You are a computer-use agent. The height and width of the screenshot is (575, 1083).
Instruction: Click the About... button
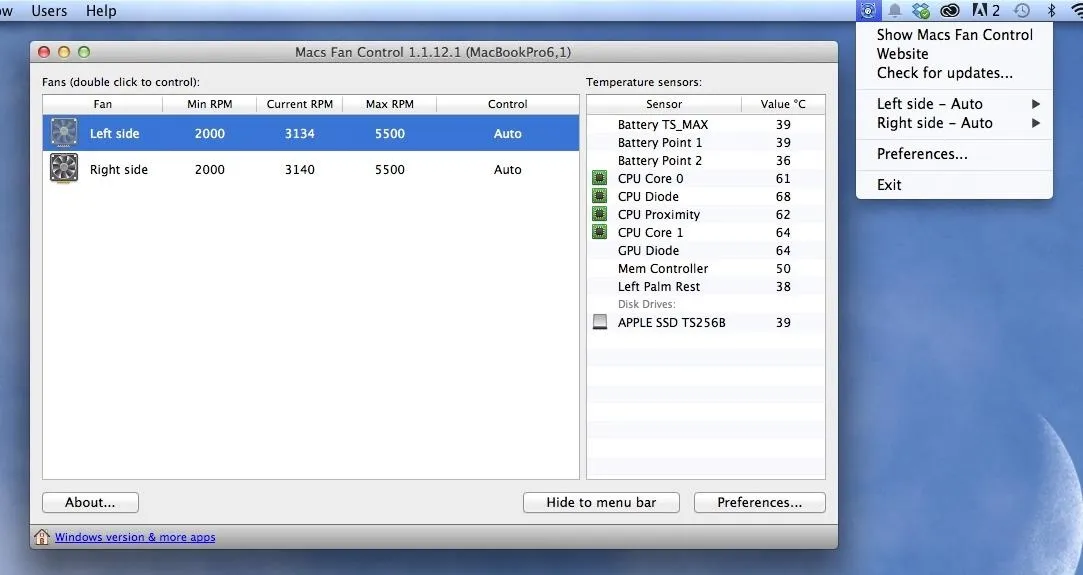pyautogui.click(x=90, y=503)
